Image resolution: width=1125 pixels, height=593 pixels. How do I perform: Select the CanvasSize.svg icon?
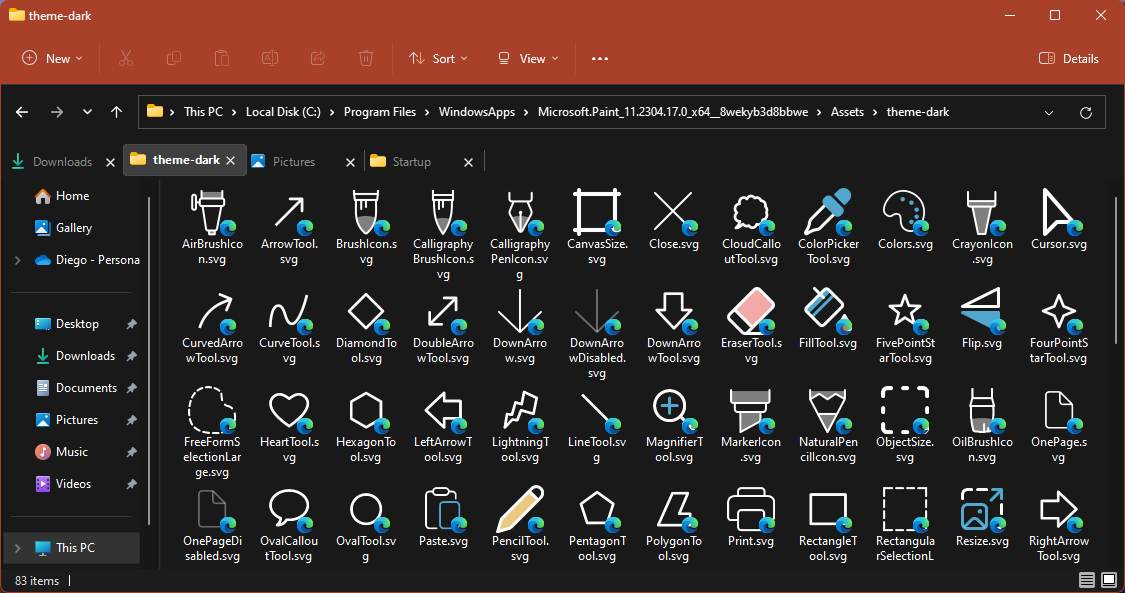[x=597, y=213]
